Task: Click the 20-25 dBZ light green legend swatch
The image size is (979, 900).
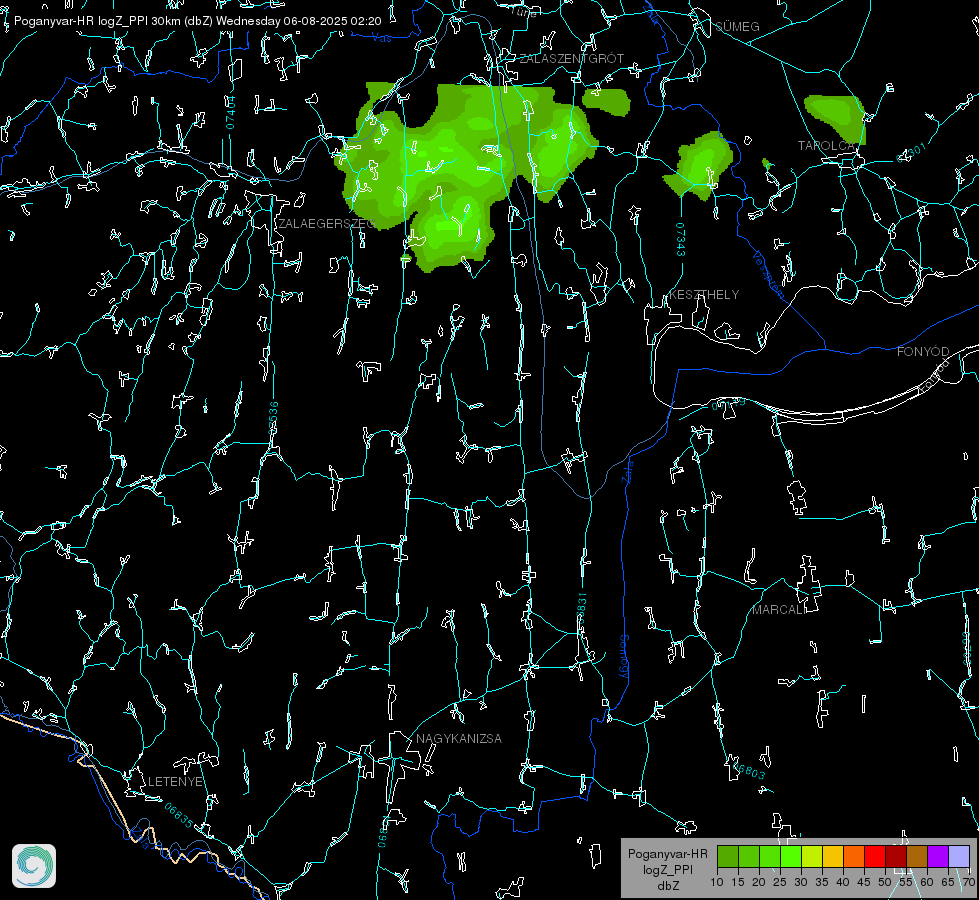Action: coord(770,856)
